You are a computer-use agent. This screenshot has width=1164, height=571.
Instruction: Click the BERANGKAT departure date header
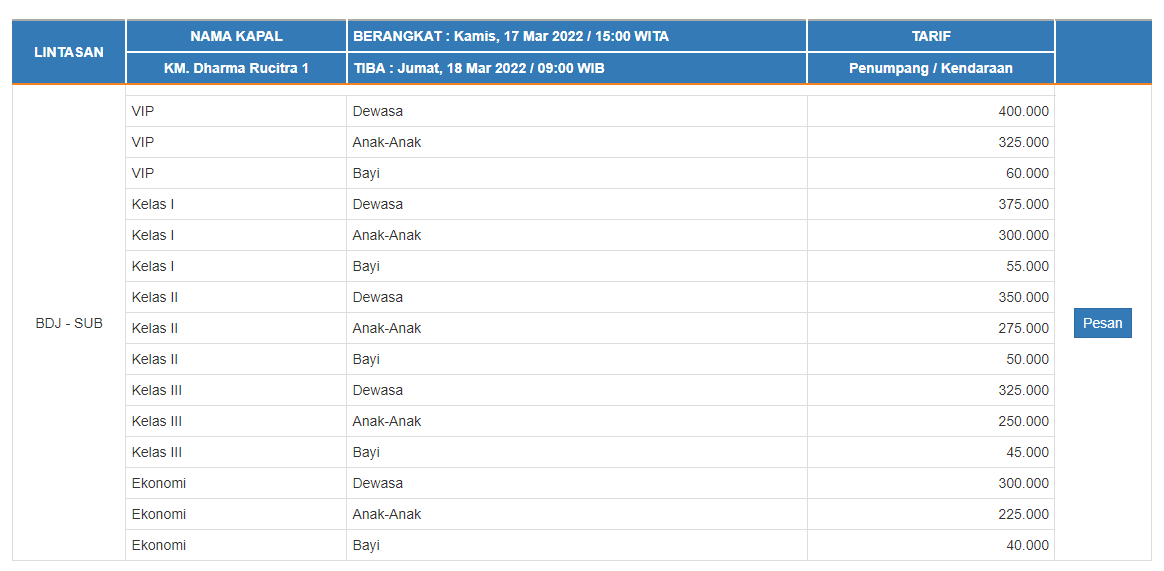(510, 36)
